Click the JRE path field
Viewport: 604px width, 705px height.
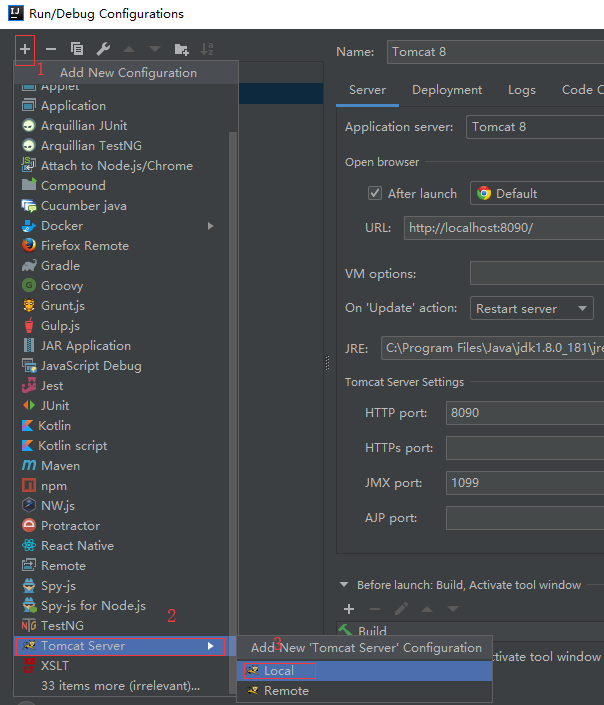coord(492,348)
